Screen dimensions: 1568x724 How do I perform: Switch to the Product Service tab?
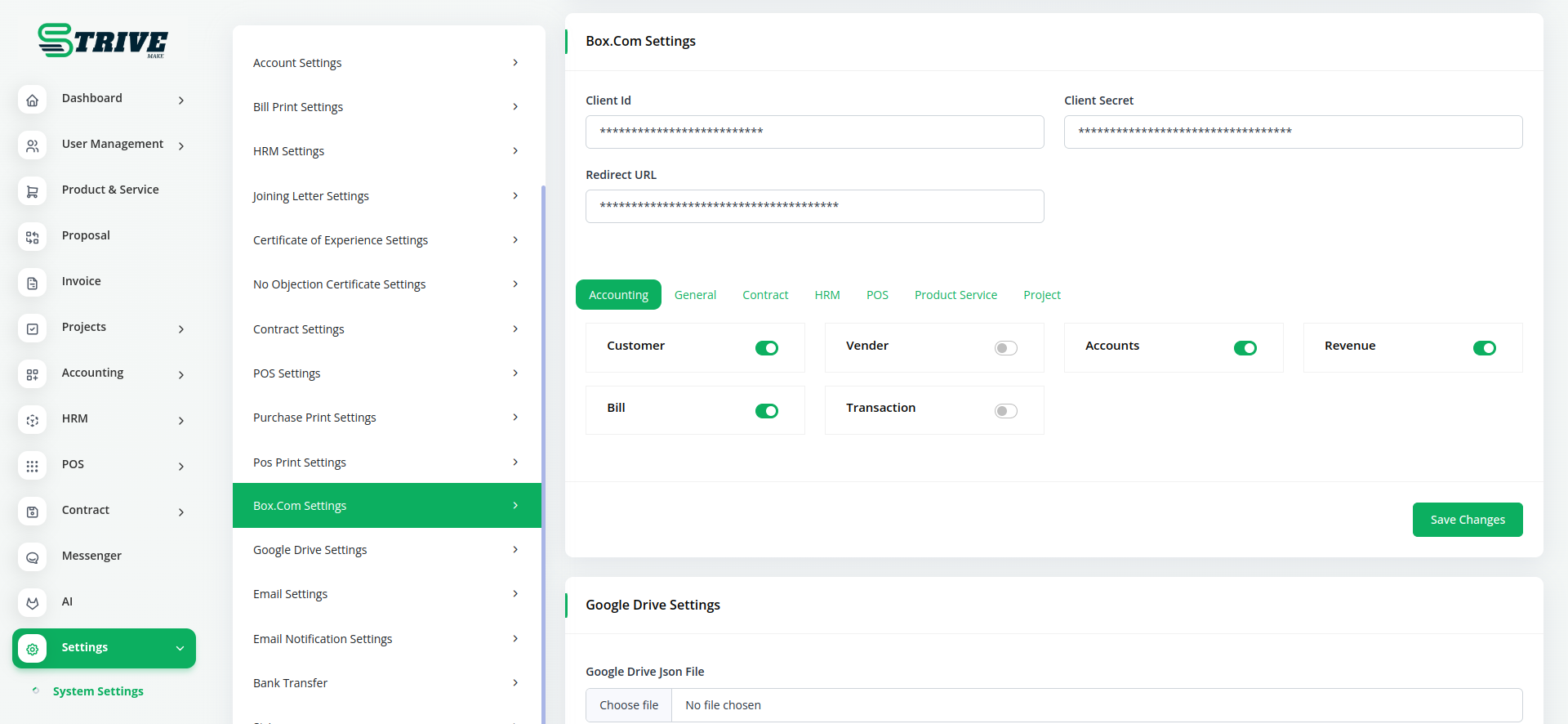(x=955, y=295)
